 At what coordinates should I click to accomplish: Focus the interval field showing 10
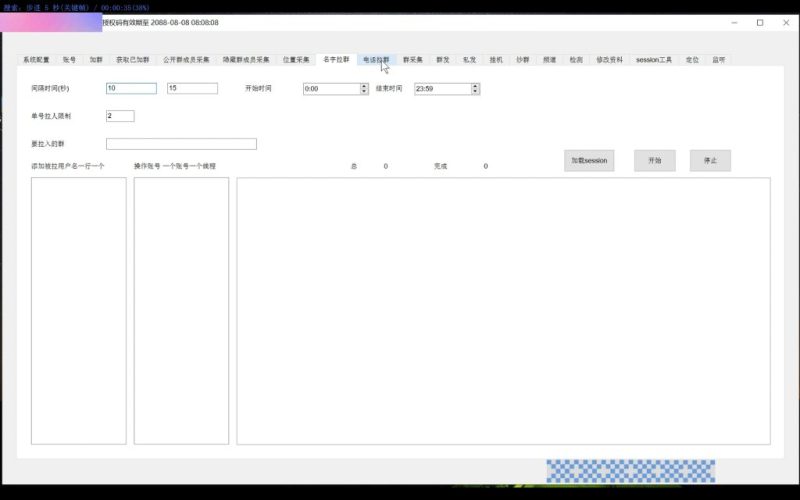click(x=131, y=88)
